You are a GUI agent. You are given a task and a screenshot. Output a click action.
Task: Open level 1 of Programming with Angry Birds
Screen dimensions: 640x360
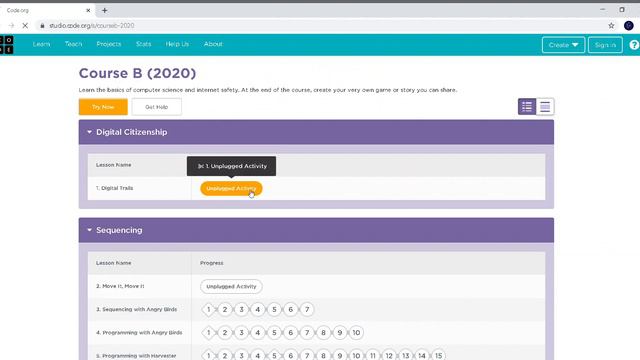[x=209, y=333]
